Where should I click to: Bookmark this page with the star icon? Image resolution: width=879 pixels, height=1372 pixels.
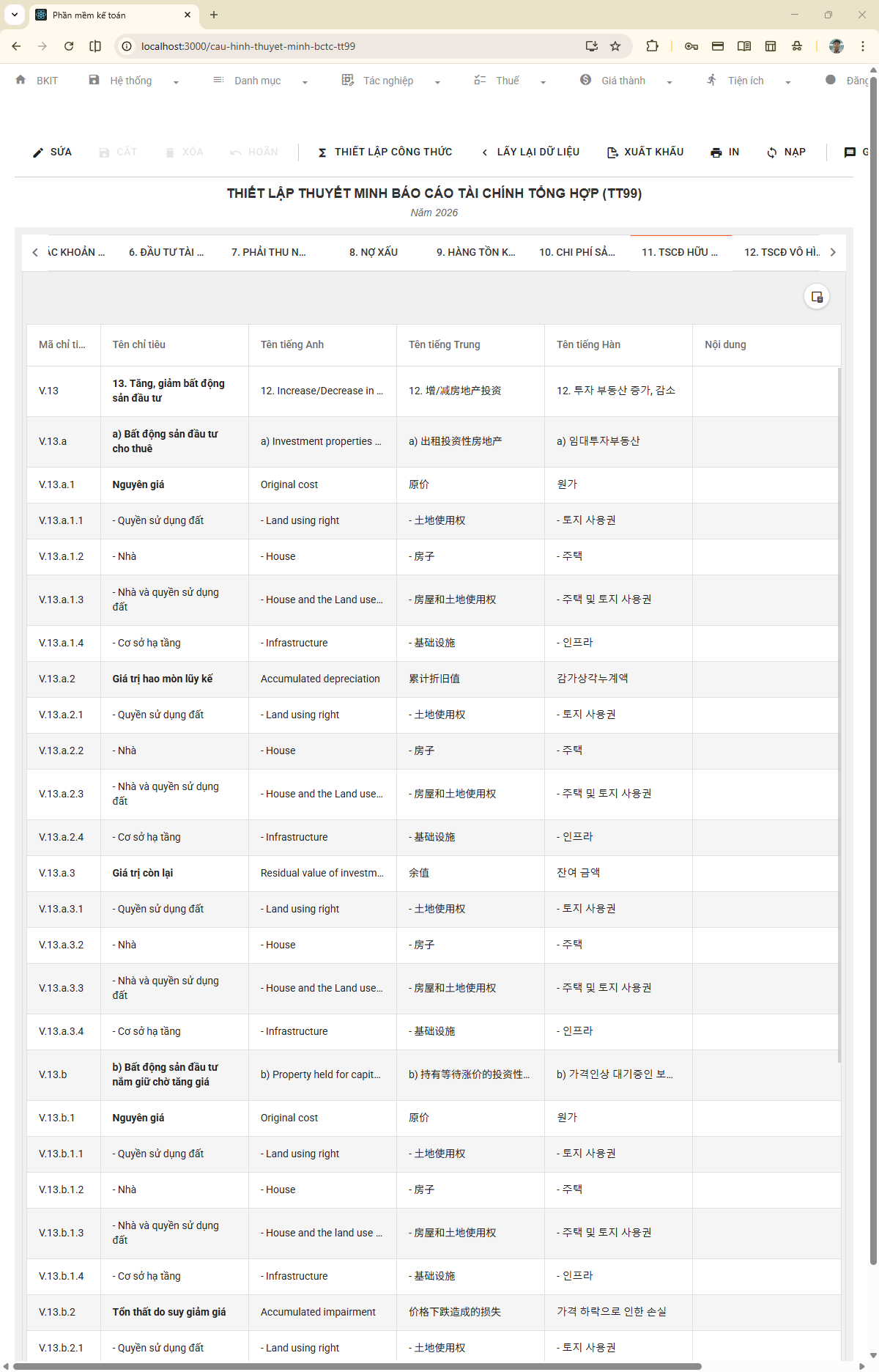pos(615,46)
